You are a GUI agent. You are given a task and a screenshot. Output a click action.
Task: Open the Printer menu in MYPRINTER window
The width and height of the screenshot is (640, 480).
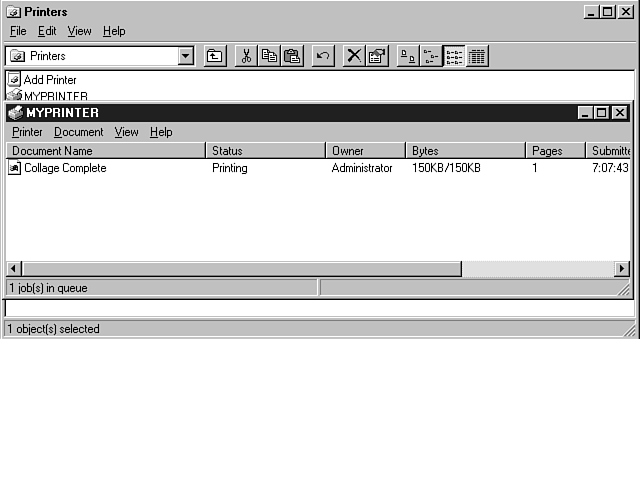point(27,132)
